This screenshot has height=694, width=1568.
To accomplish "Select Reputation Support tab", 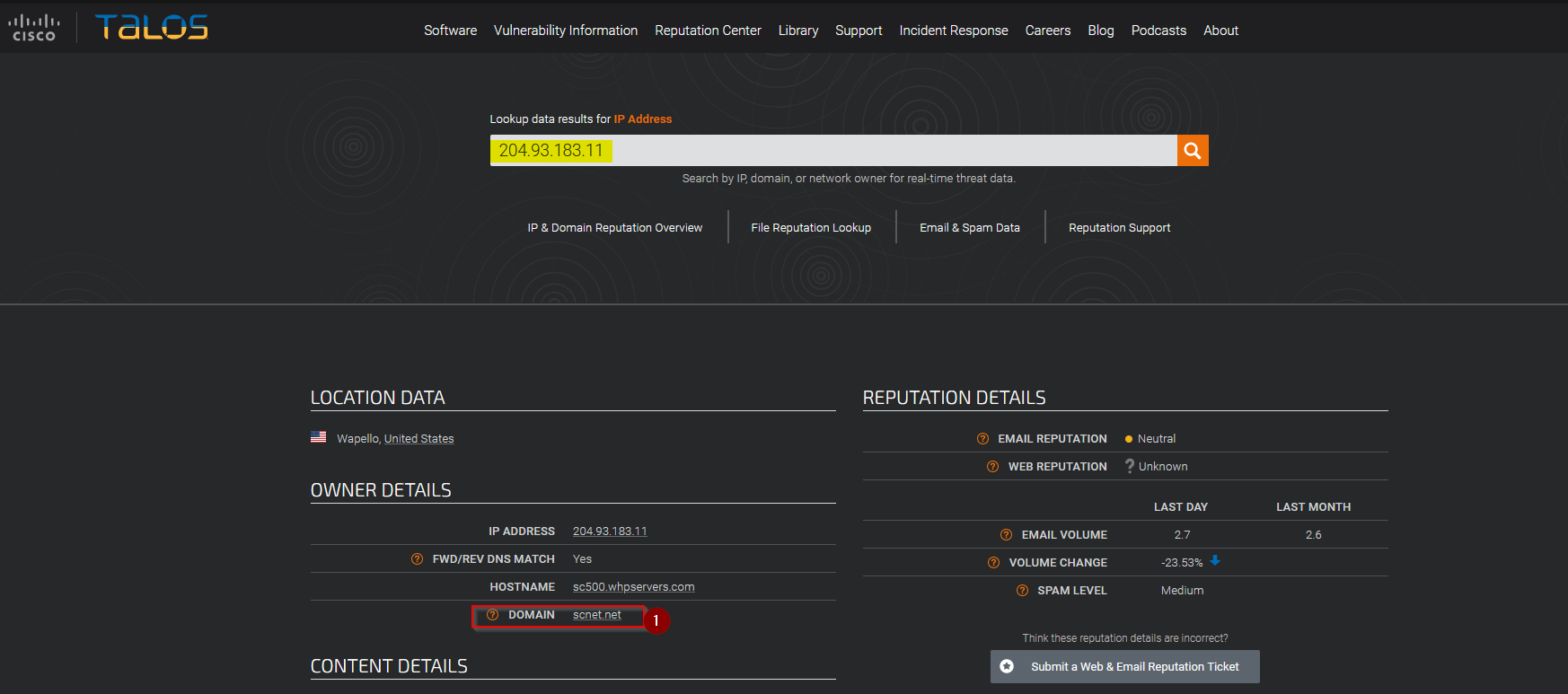I will [x=1120, y=228].
